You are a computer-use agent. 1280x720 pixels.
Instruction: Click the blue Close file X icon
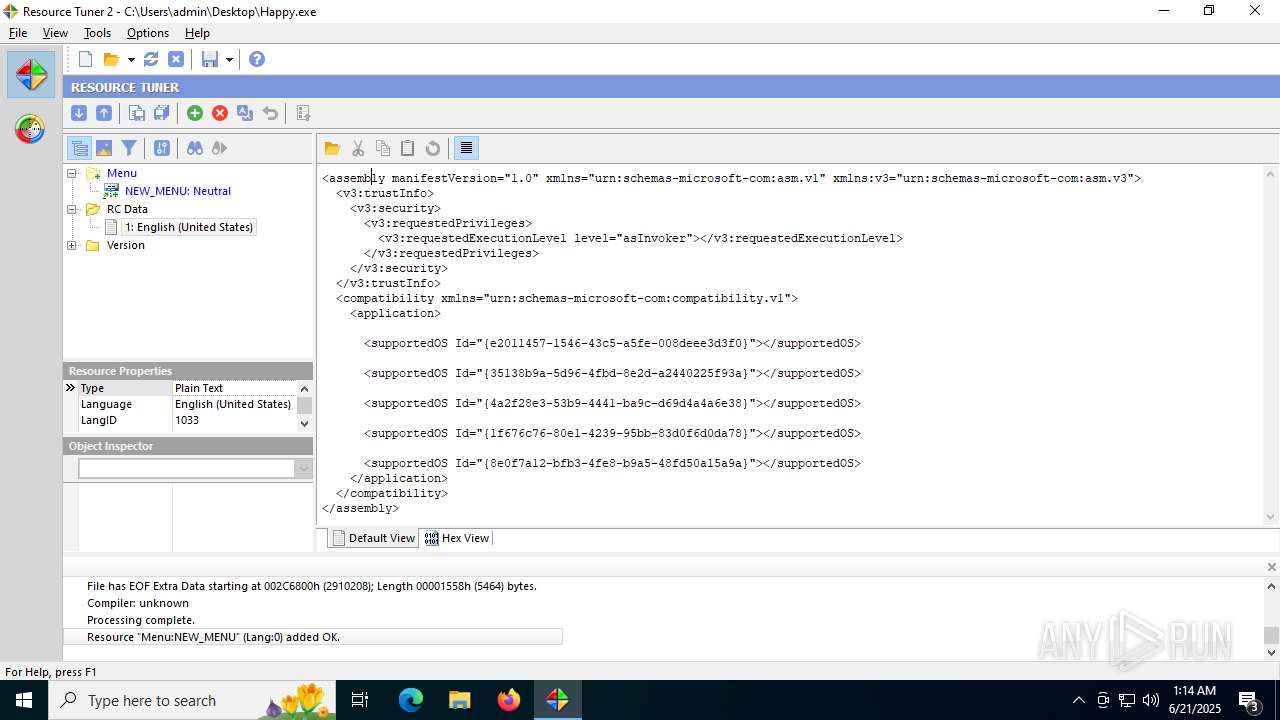(176, 59)
